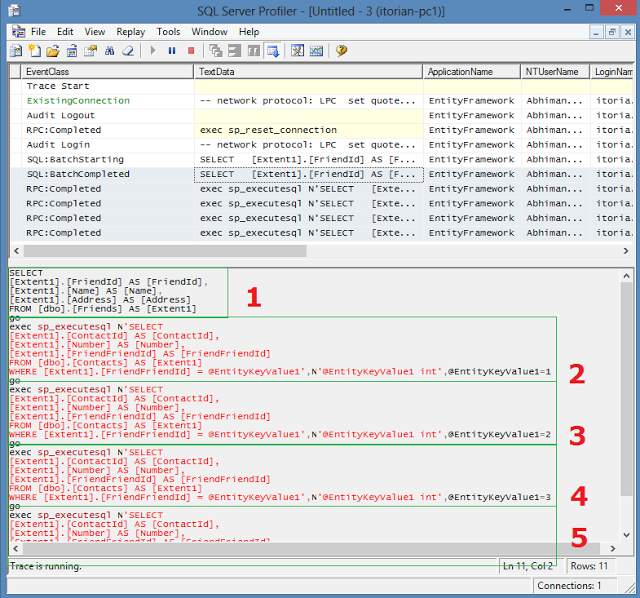
Task: Select the Audit Logout event row
Action: 61,115
